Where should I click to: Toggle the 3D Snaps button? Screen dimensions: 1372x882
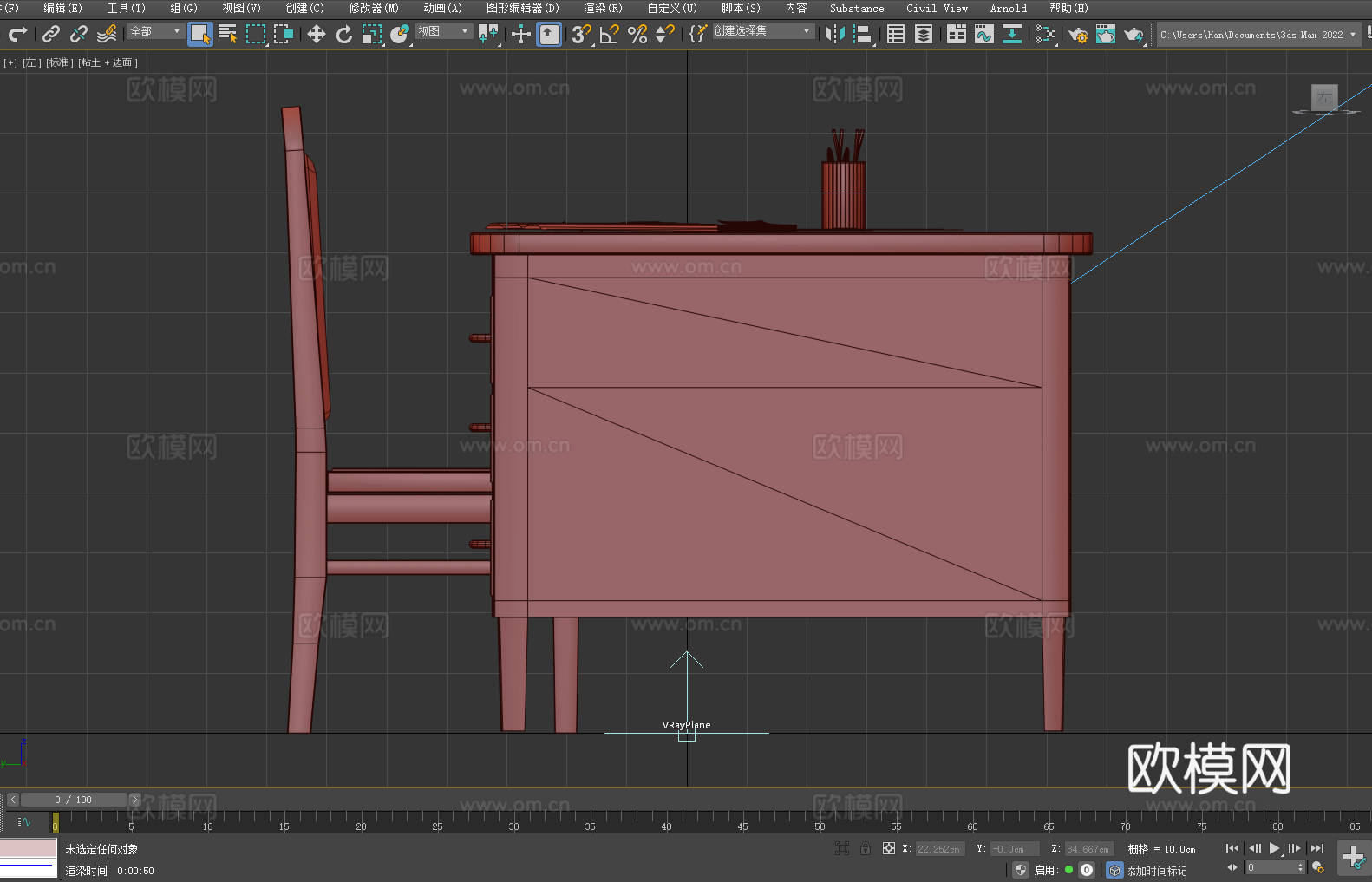(x=581, y=34)
